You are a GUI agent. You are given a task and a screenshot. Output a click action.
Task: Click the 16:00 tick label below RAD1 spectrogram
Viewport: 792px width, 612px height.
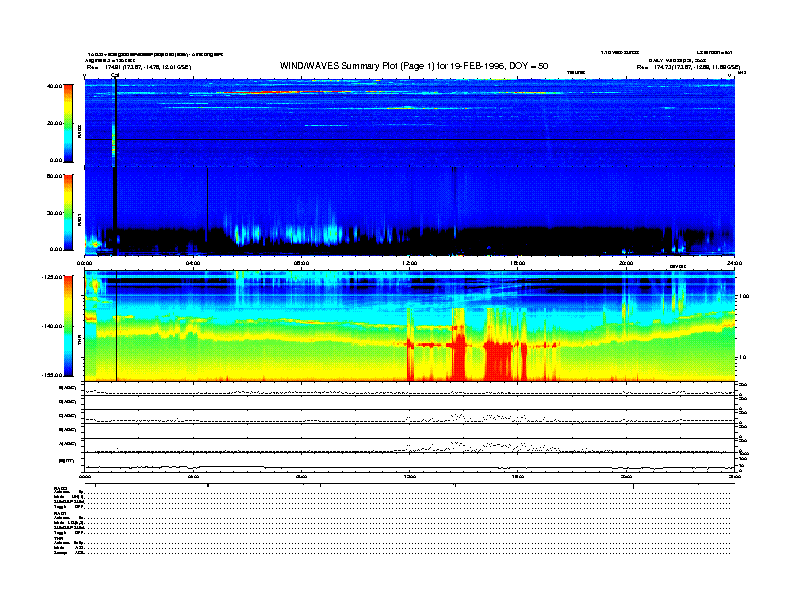coord(518,263)
